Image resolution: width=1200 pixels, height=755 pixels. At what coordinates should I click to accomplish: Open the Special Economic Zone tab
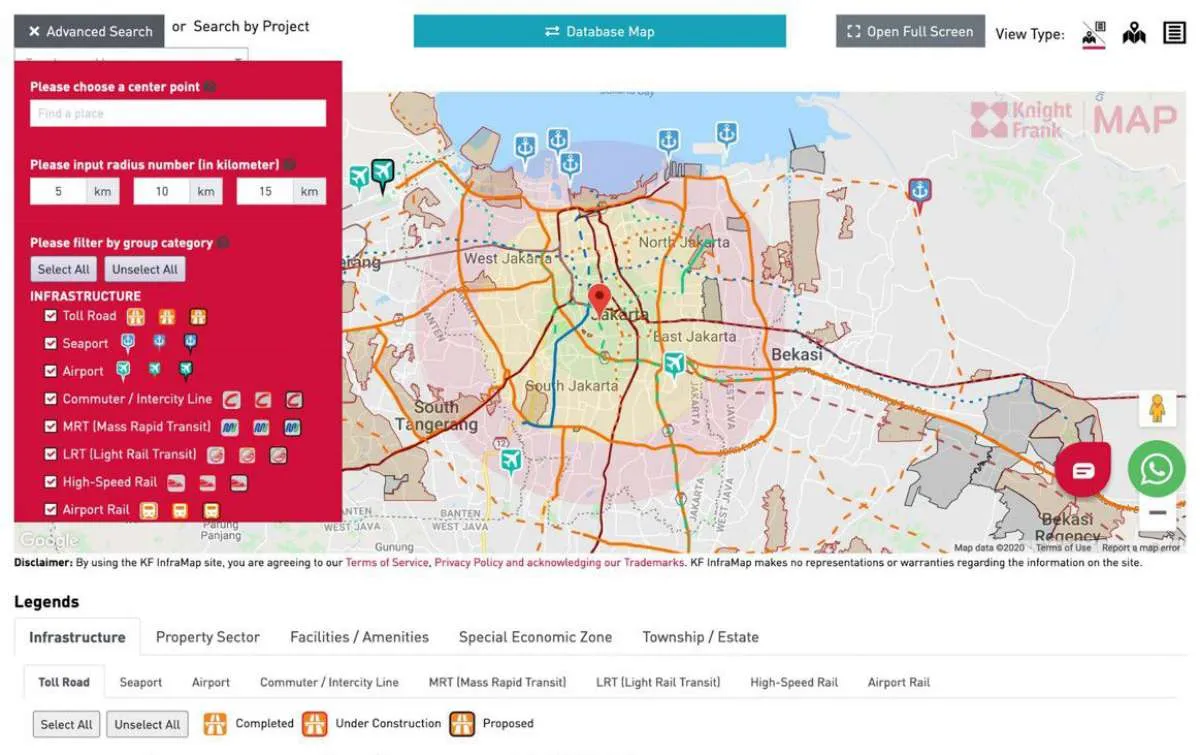pos(535,637)
